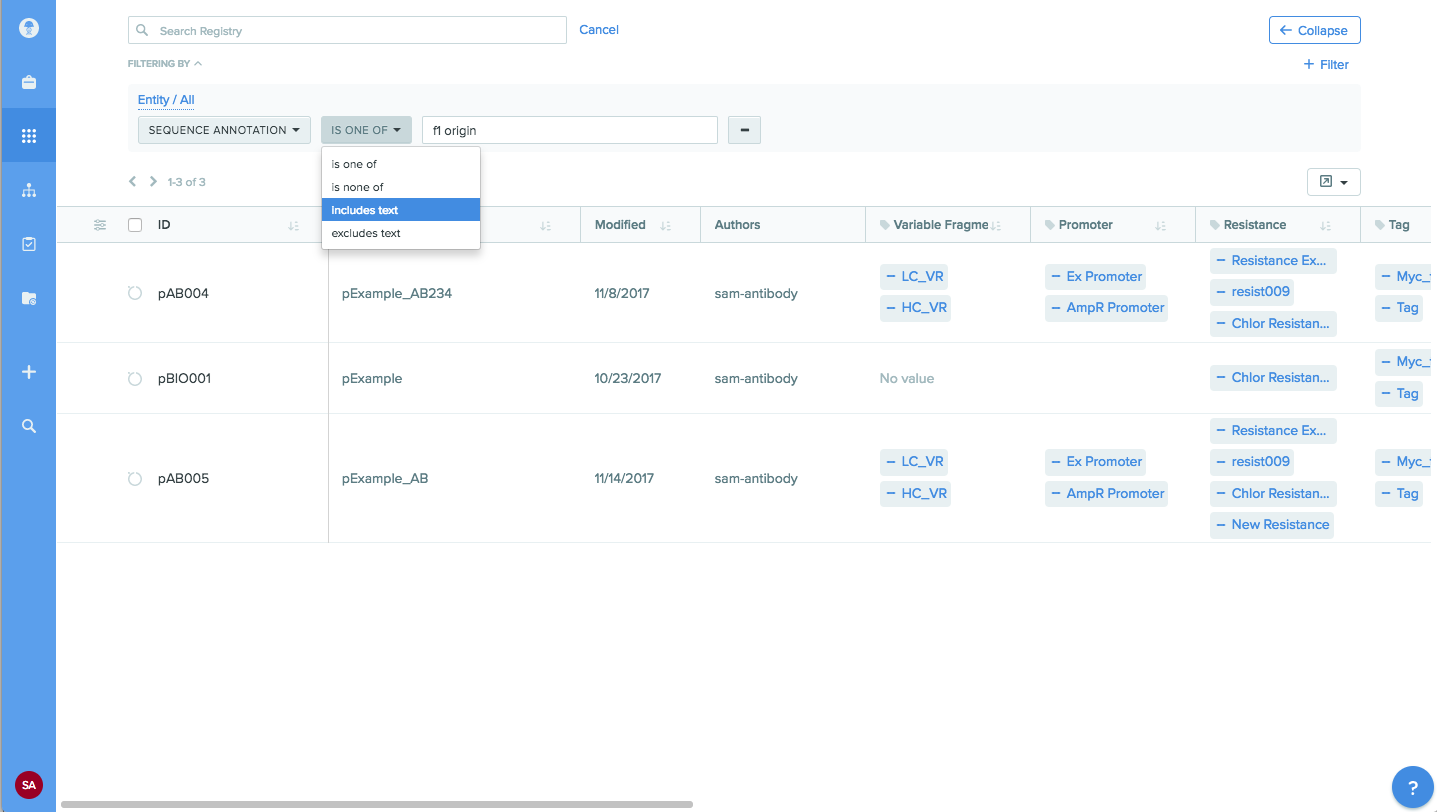Open the Entity / All link
This screenshot has width=1437, height=812.
point(166,100)
